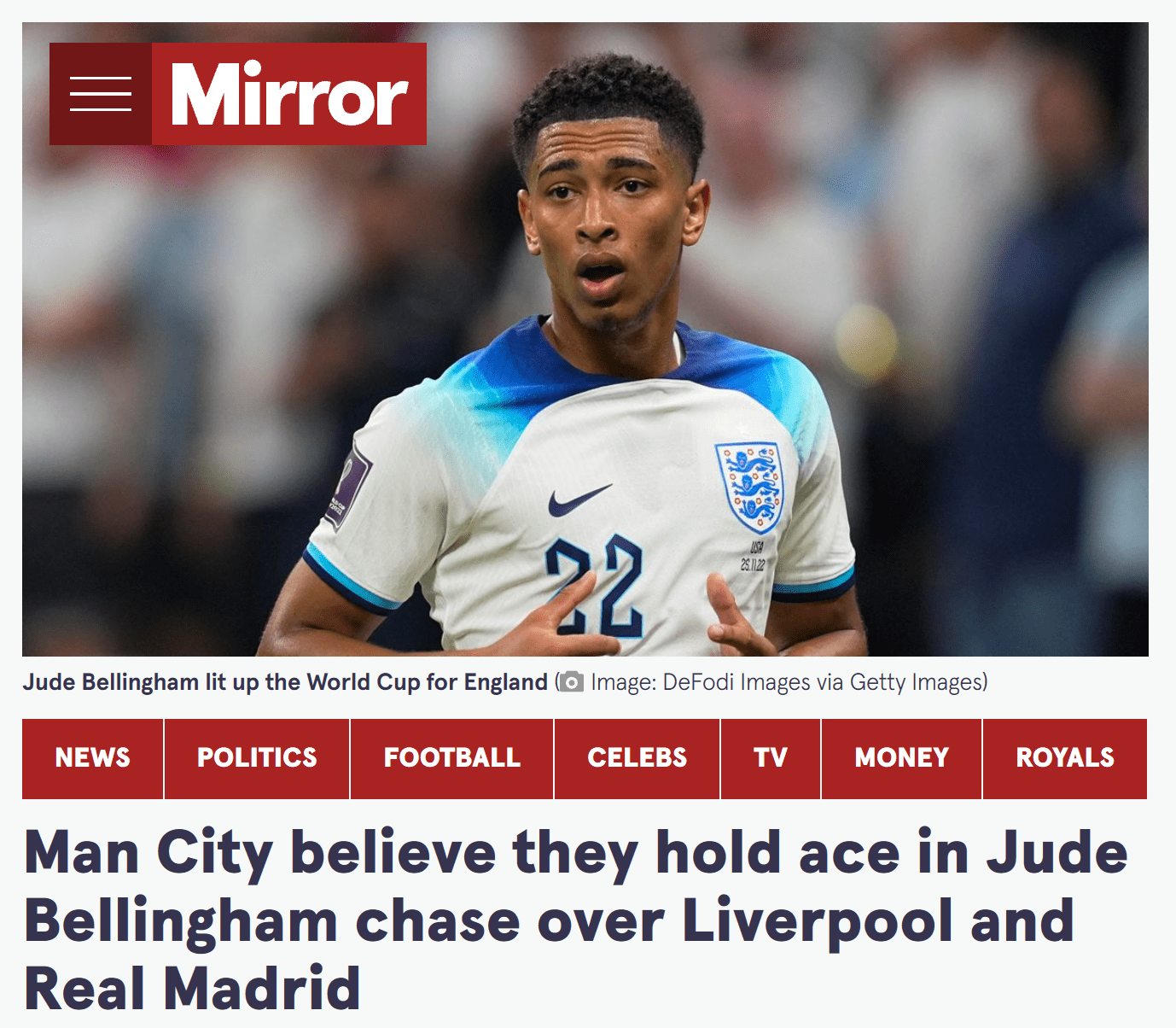Click the USA match date print under the crest
This screenshot has width=1176, height=1028.
(x=754, y=556)
